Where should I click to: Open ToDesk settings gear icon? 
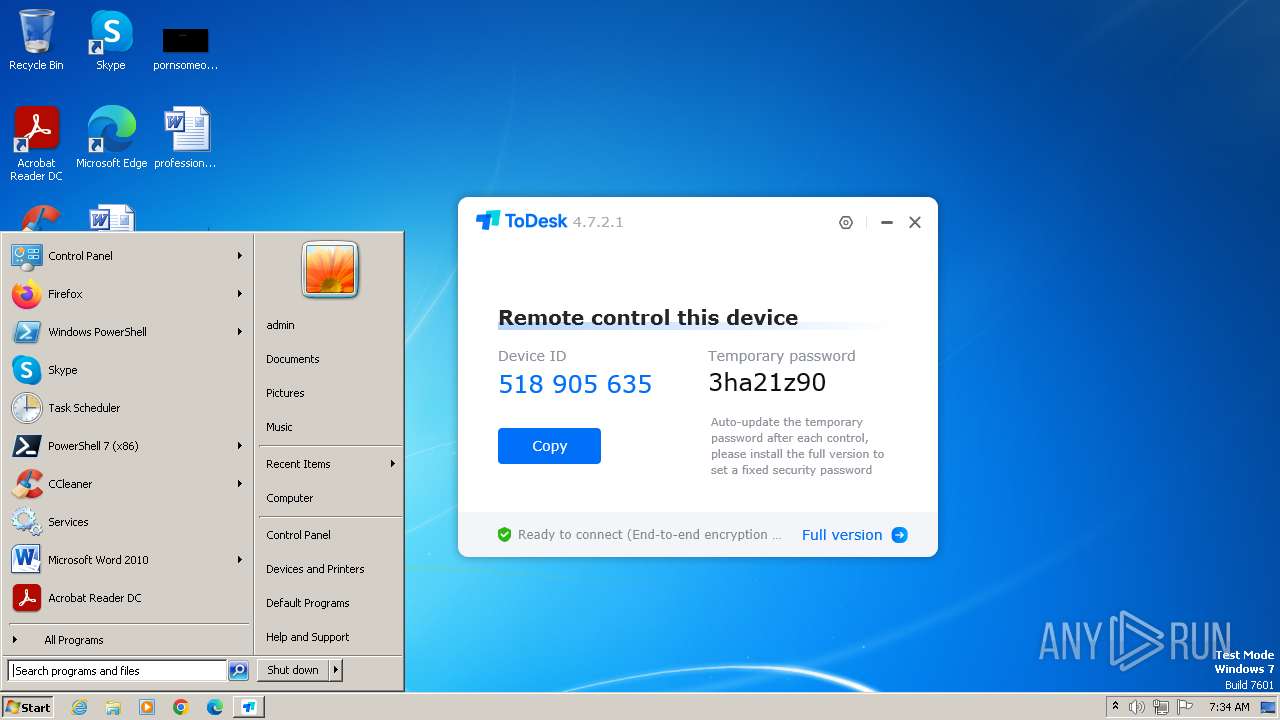(846, 223)
